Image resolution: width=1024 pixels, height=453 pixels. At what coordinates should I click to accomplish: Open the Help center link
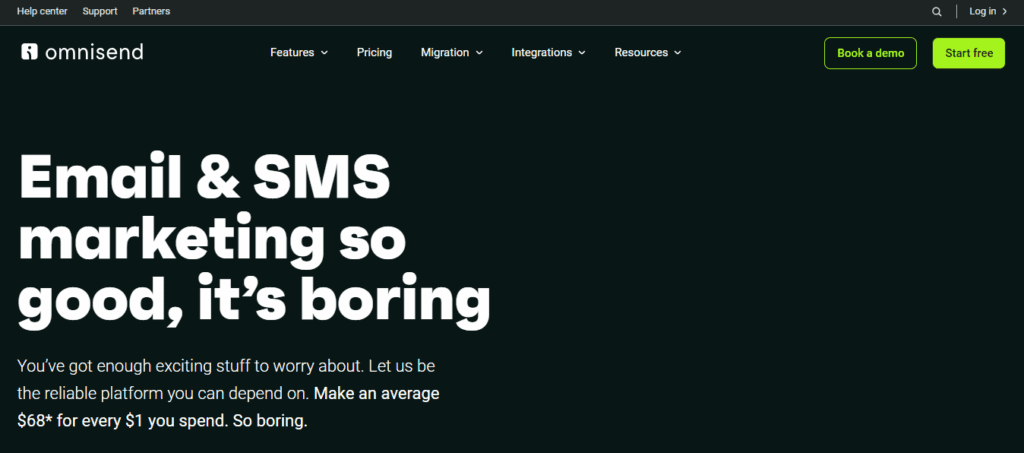click(x=42, y=12)
